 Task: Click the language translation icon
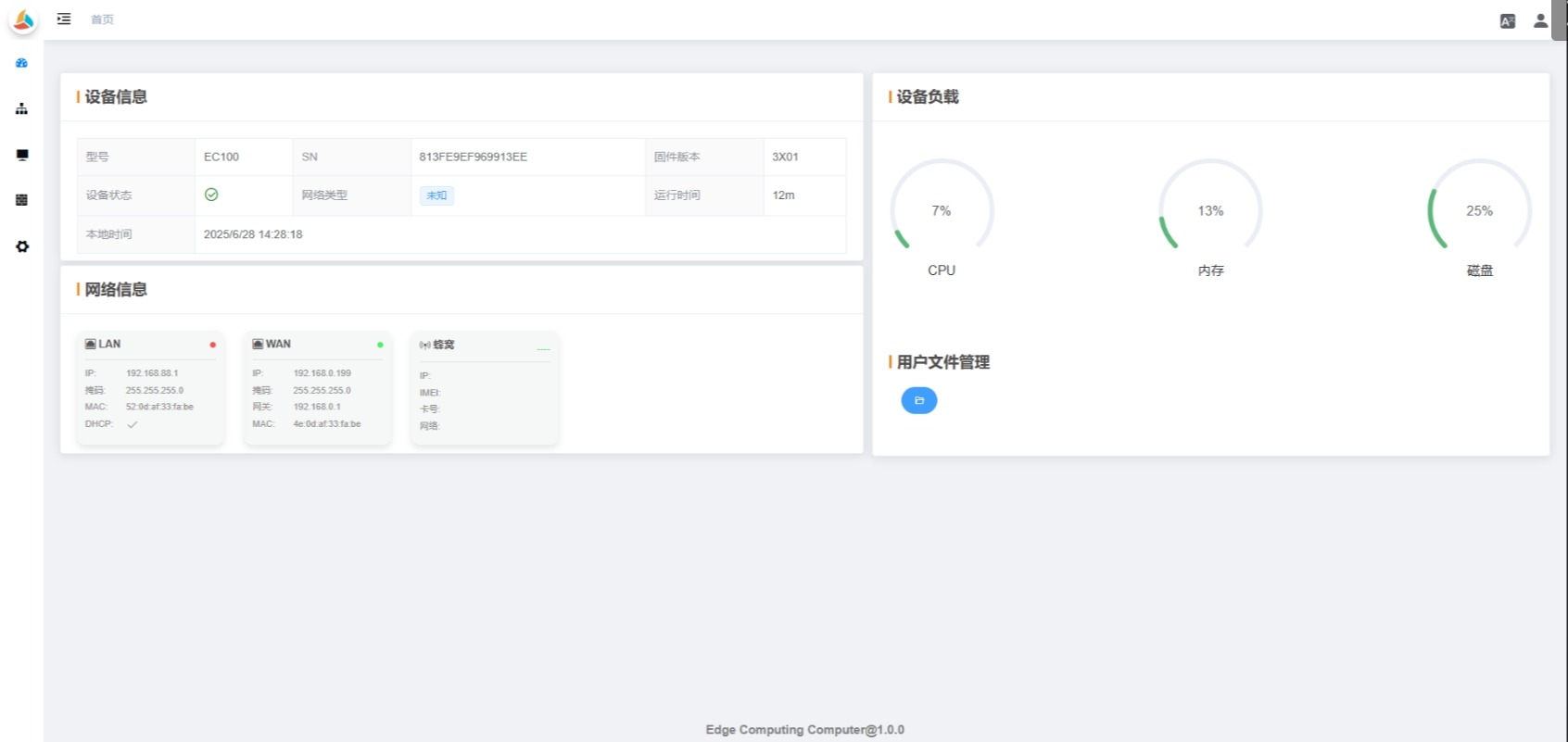point(1508,21)
